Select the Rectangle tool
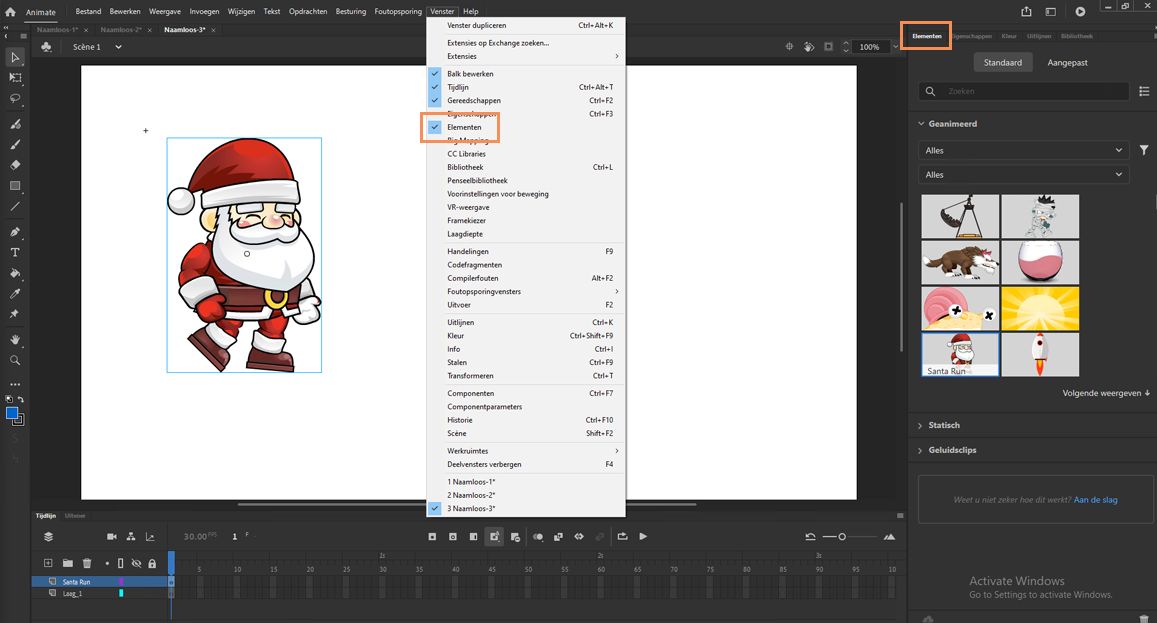This screenshot has height=623, width=1157. (x=15, y=186)
